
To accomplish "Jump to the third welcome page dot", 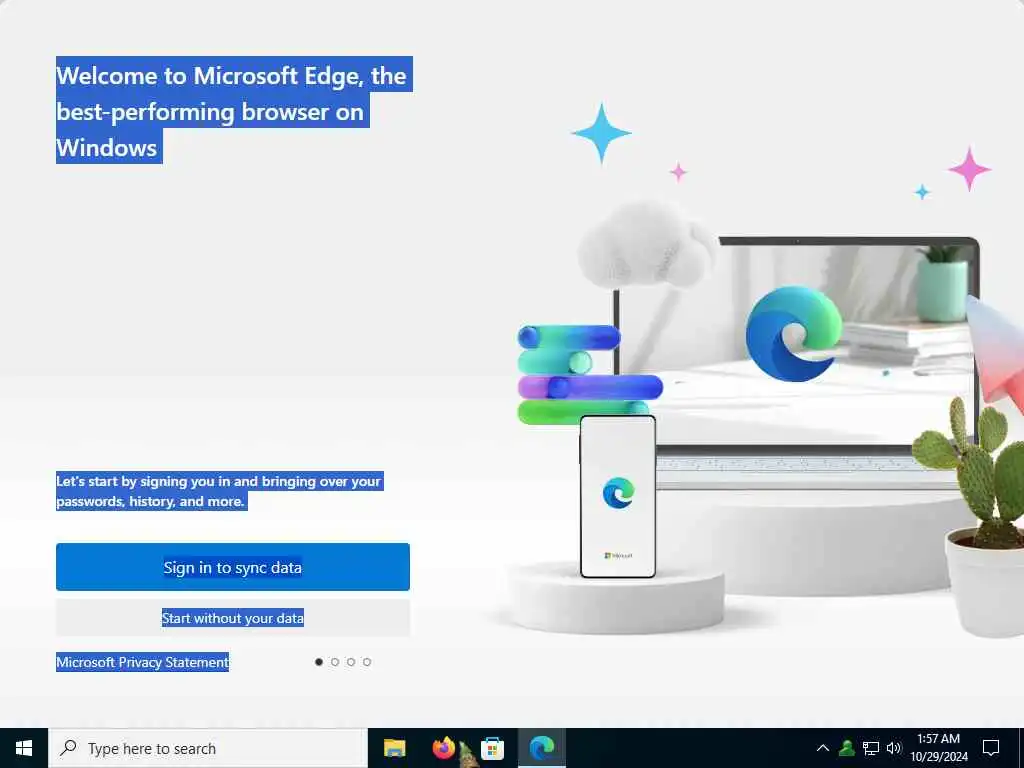I will coord(351,662).
